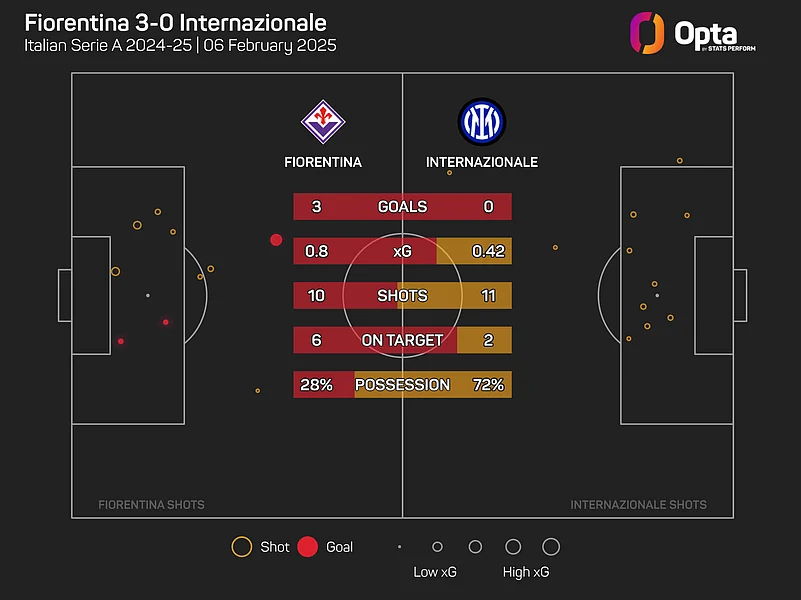Select the SHOTS stat bar label
801x600 pixels.
coord(402,296)
